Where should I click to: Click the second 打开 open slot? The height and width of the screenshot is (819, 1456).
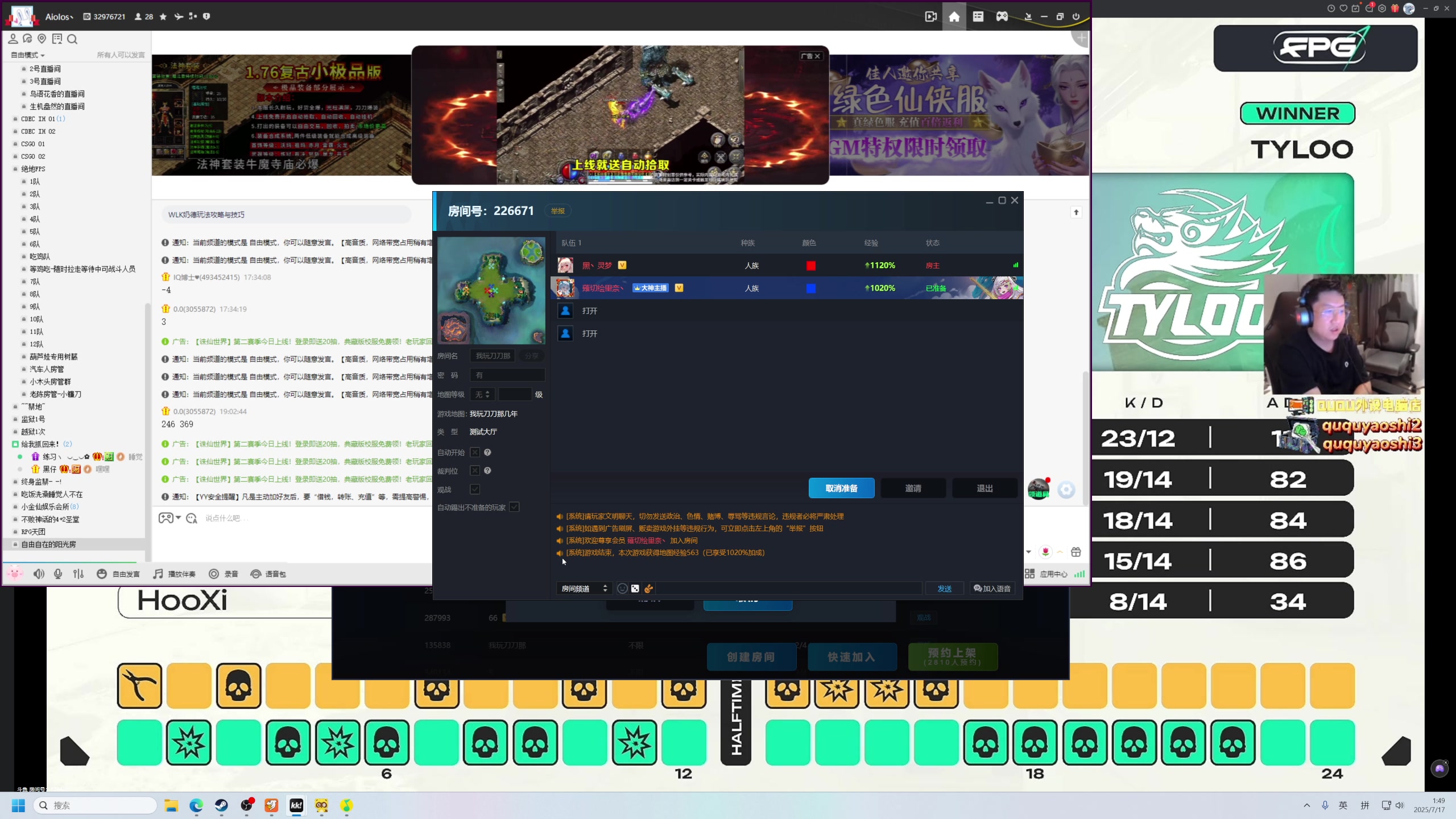tap(590, 334)
